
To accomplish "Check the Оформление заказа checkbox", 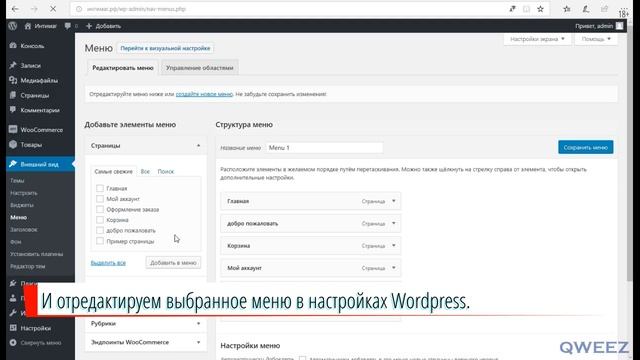I will pyautogui.click(x=100, y=209).
